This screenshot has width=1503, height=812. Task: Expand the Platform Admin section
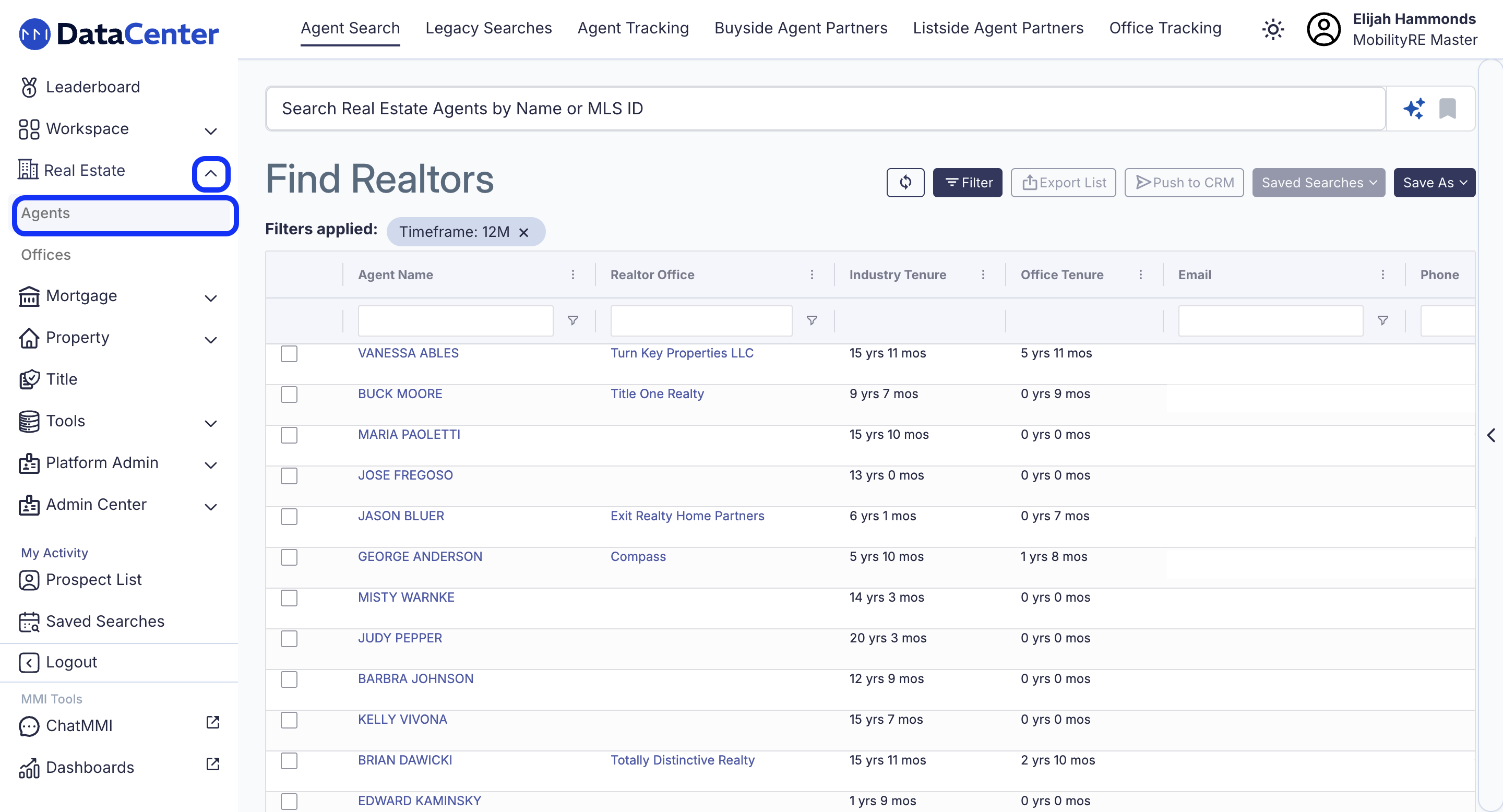tap(211, 465)
